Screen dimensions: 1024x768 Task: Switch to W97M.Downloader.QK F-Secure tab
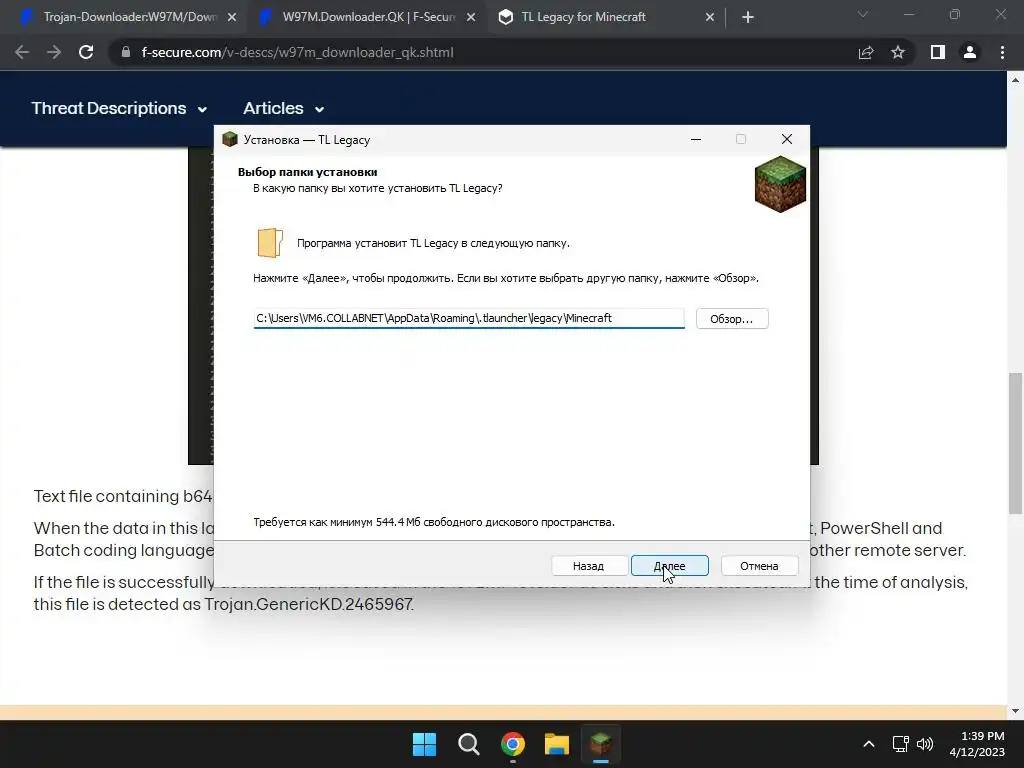click(x=366, y=17)
